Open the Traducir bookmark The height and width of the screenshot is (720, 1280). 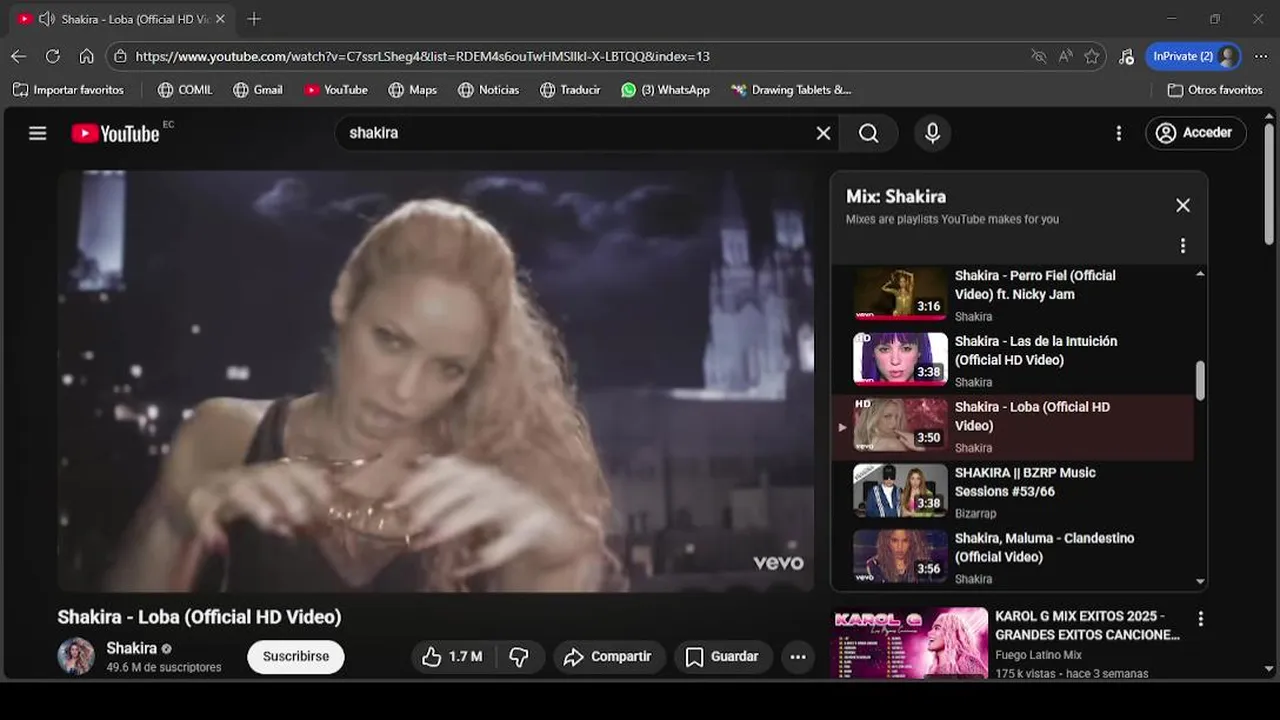coord(570,90)
